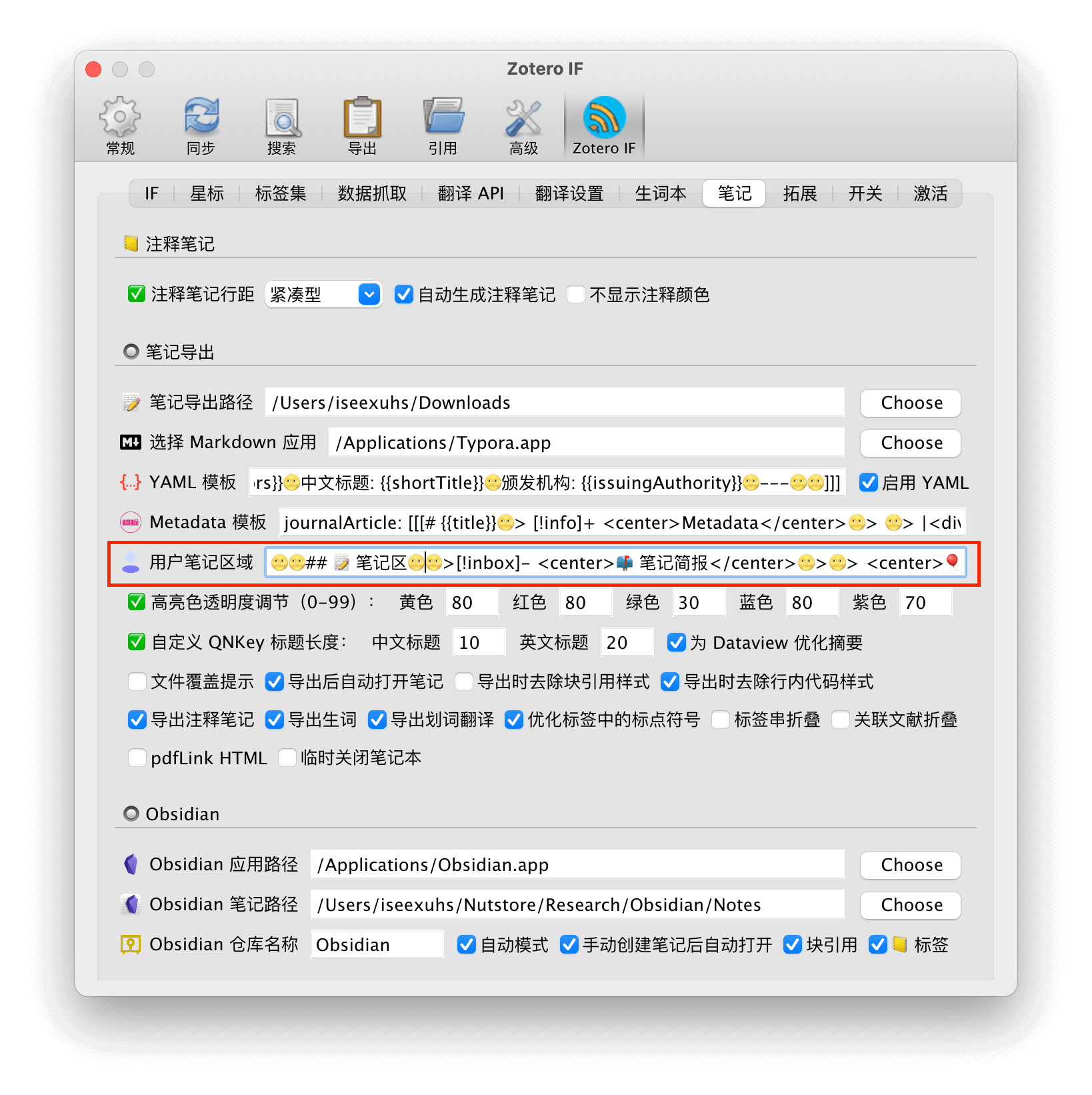The height and width of the screenshot is (1095, 1092).
Task: Switch to the 翻译设置 tab
Action: point(569,193)
